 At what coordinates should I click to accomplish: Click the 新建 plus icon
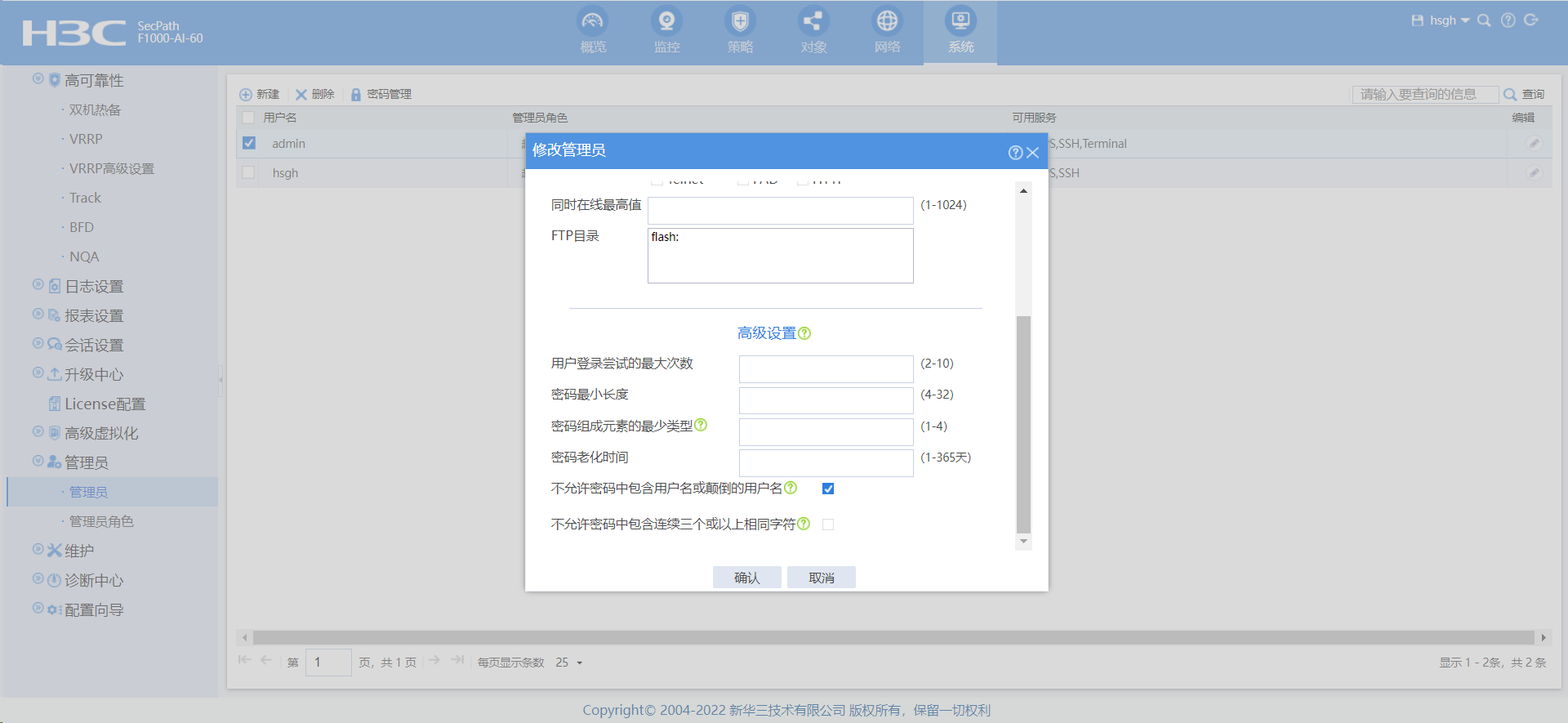point(245,95)
